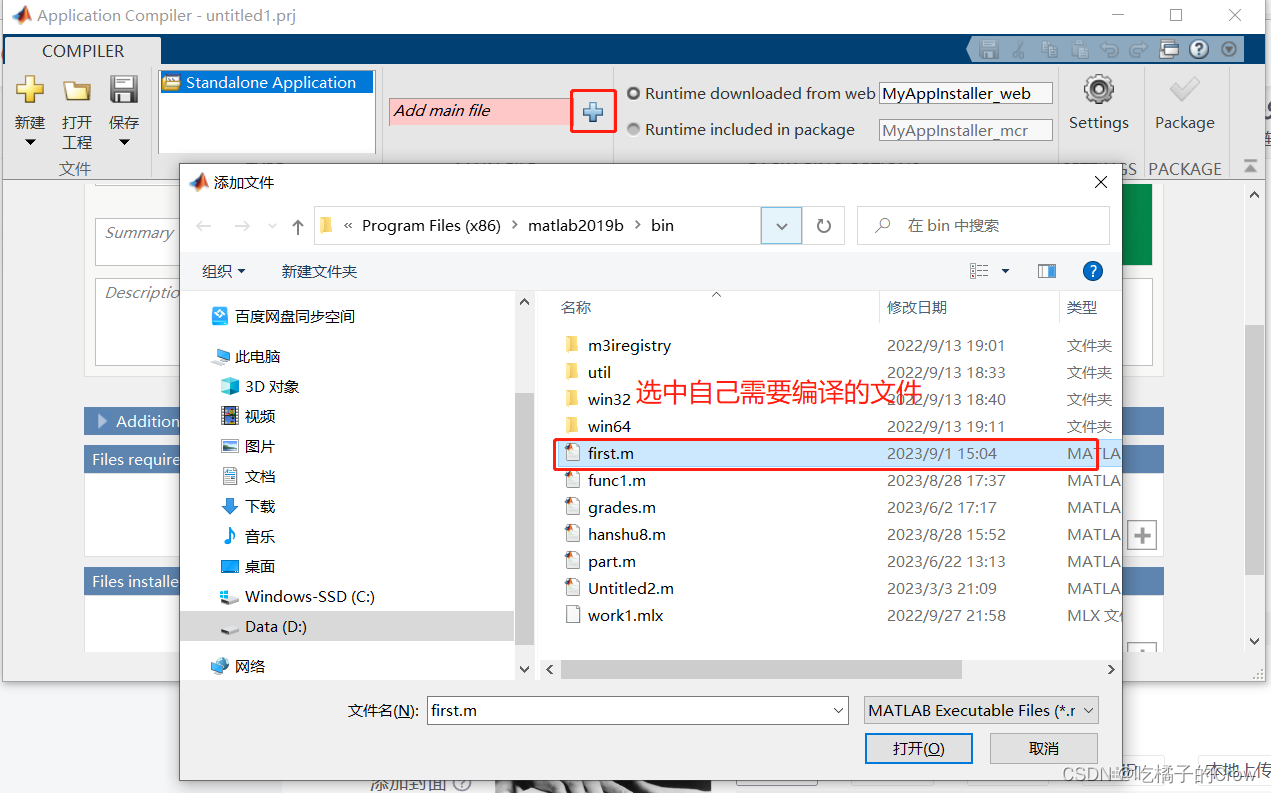Click the cut scissors icon in quick access bar

click(1019, 49)
